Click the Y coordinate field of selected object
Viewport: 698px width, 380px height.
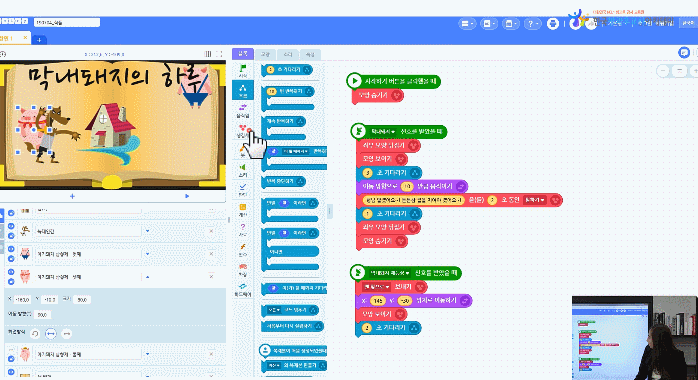(x=49, y=299)
